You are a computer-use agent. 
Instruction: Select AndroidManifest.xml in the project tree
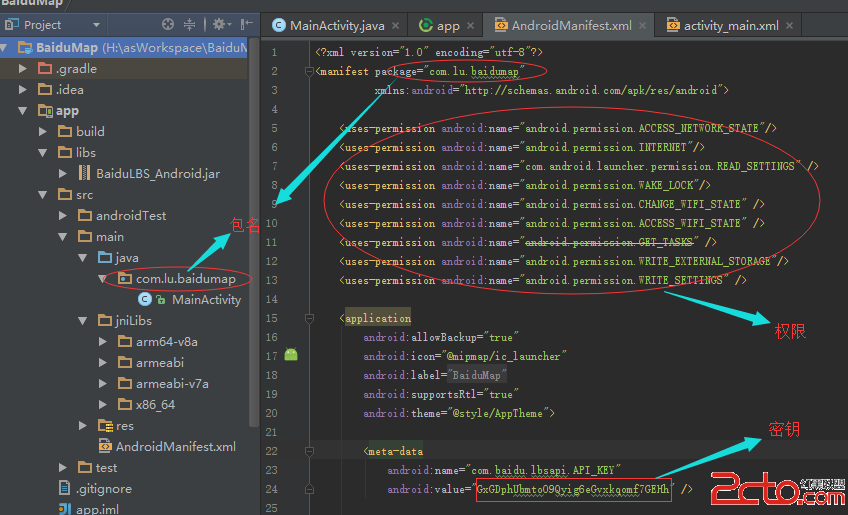176,447
